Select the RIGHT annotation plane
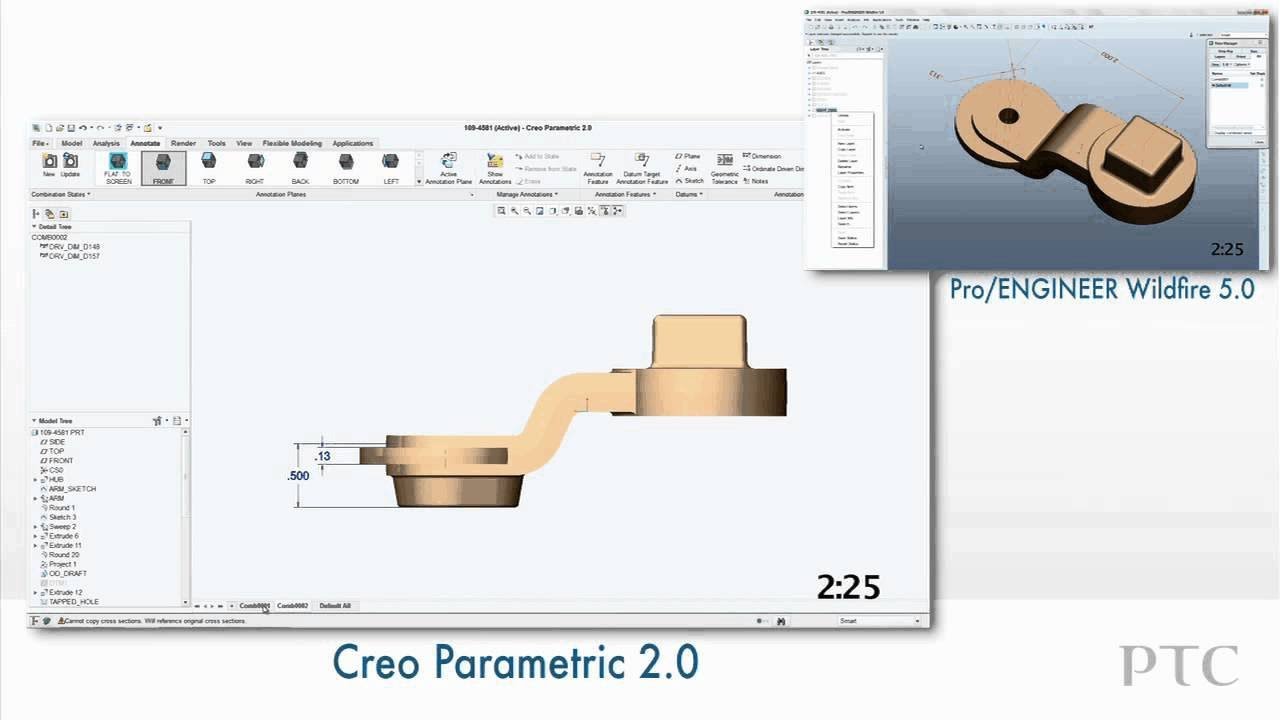This screenshot has height=720, width=1280. pos(255,168)
